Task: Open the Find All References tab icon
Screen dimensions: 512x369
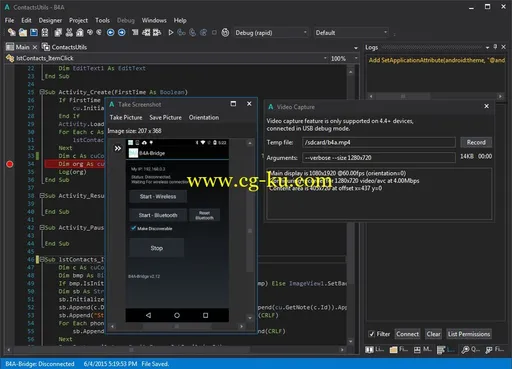Action: 489,349
